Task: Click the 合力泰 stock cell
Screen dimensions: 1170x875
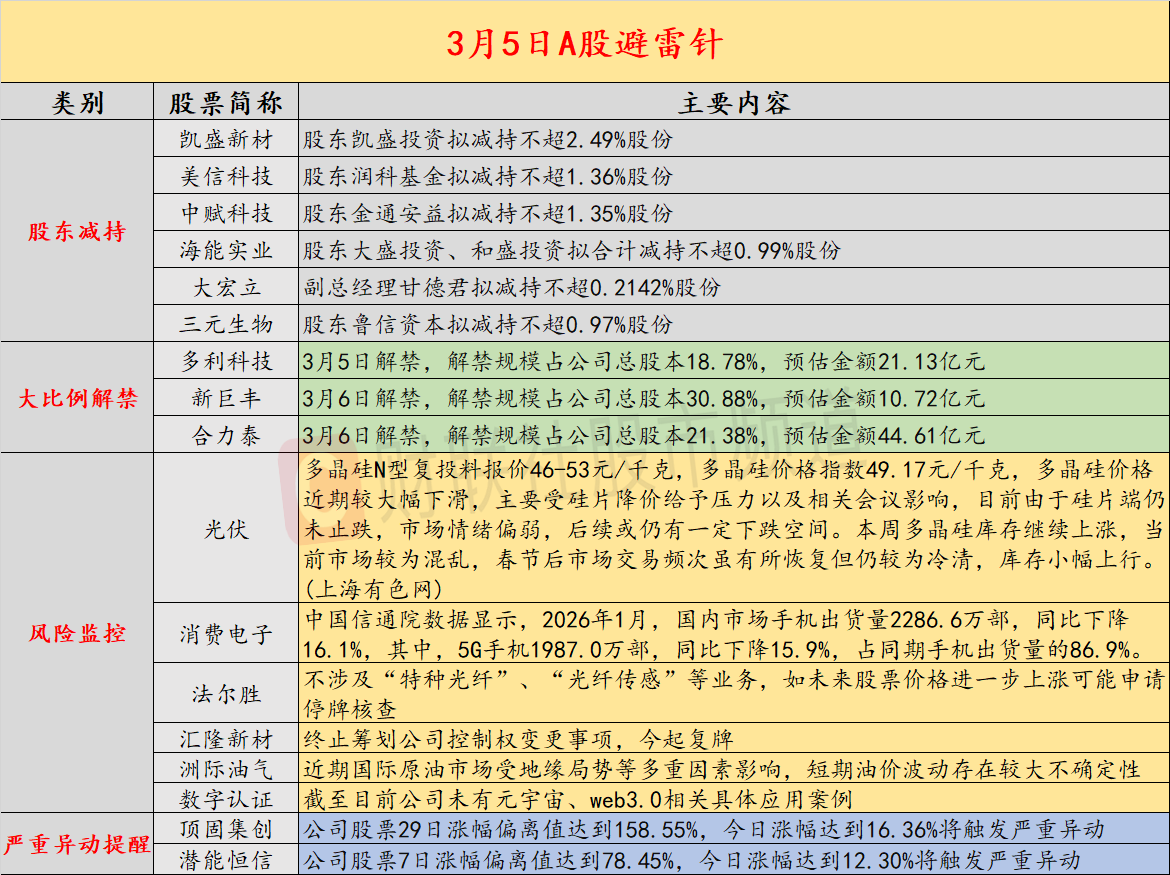Action: (x=225, y=435)
